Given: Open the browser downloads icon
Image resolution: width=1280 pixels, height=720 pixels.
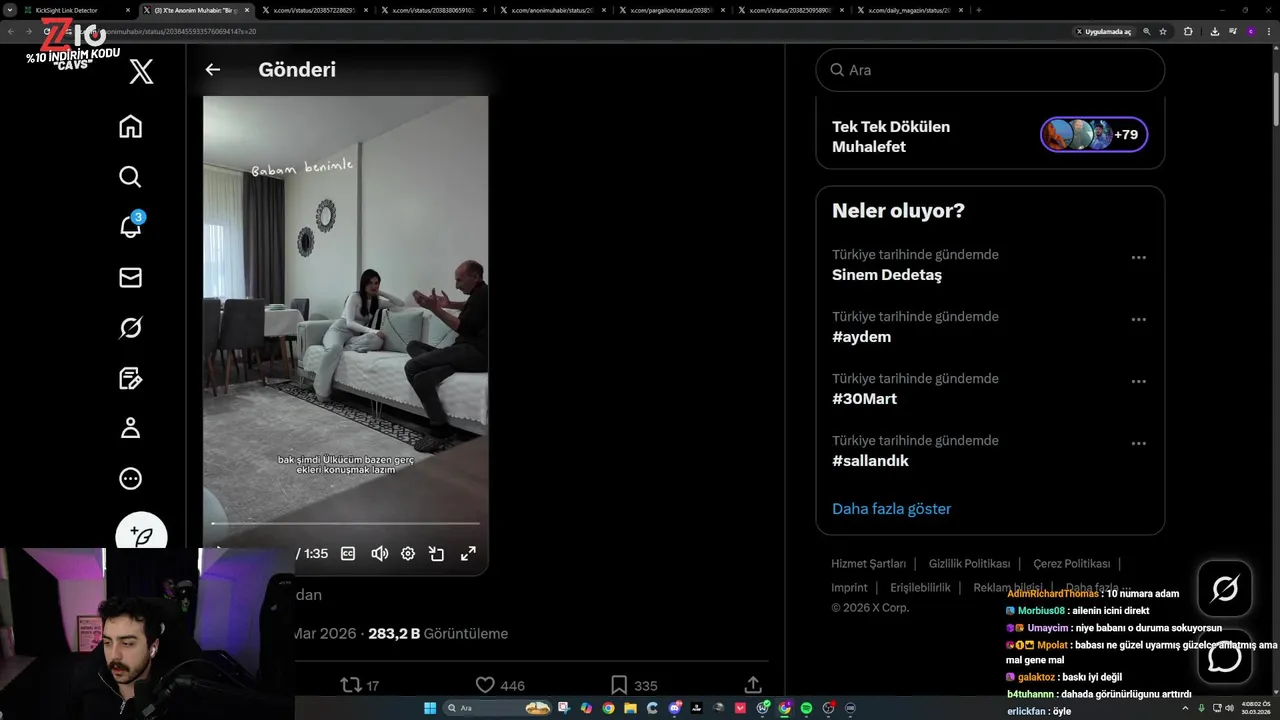Looking at the screenshot, I should [1214, 32].
